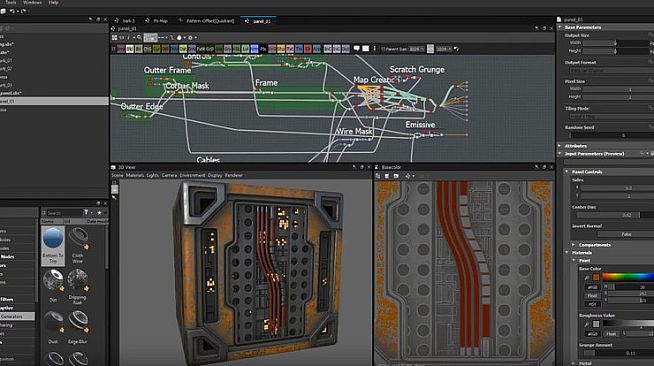Click the Scratch Grunge frame label in graph
Image resolution: width=654 pixels, height=366 pixels.
pyautogui.click(x=417, y=70)
